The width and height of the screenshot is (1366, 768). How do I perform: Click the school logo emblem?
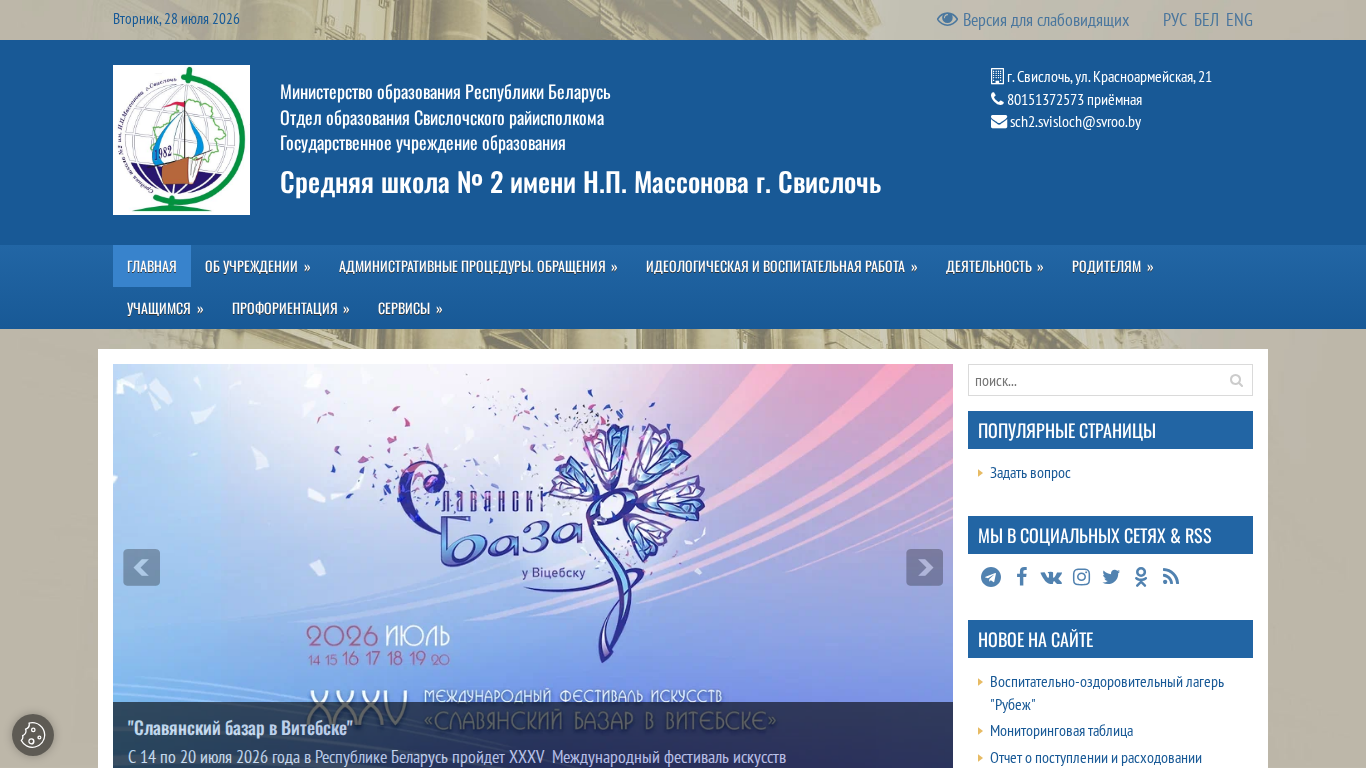(181, 140)
